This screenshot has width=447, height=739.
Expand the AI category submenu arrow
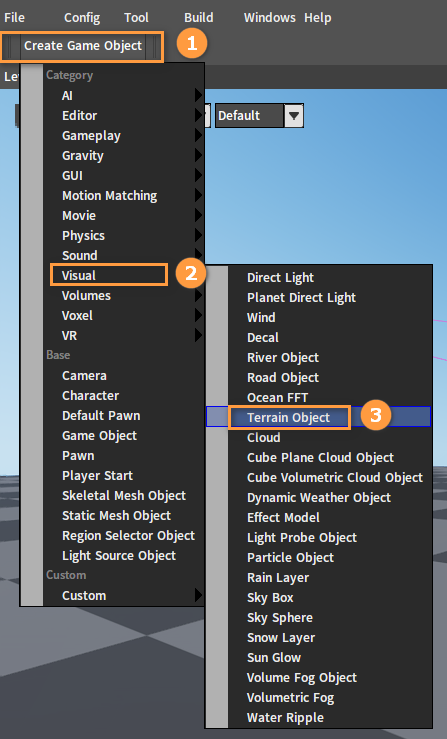[x=199, y=95]
